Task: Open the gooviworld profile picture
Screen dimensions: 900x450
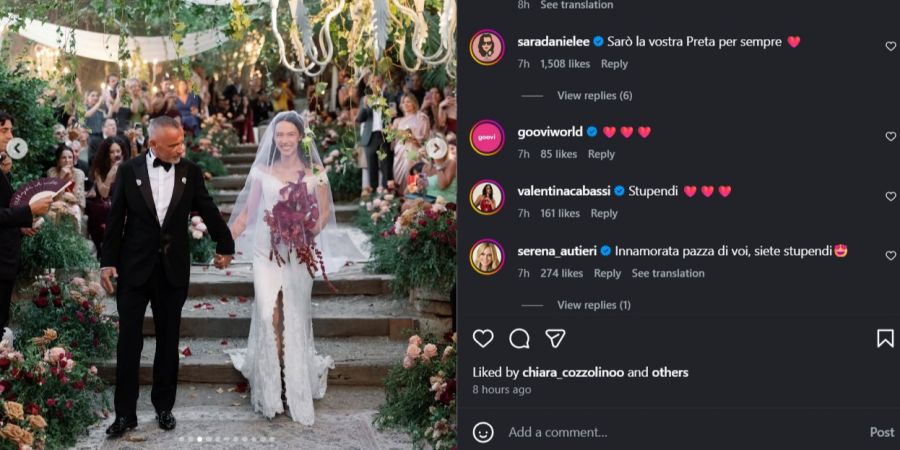Action: 487,137
